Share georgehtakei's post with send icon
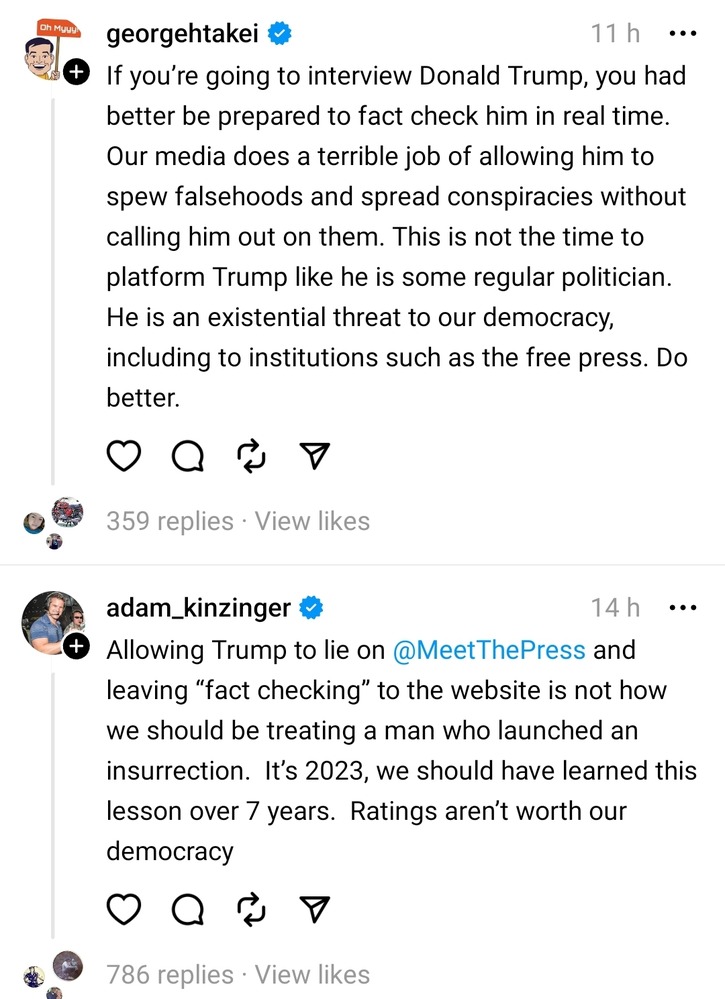This screenshot has height=999, width=725. pos(314,456)
